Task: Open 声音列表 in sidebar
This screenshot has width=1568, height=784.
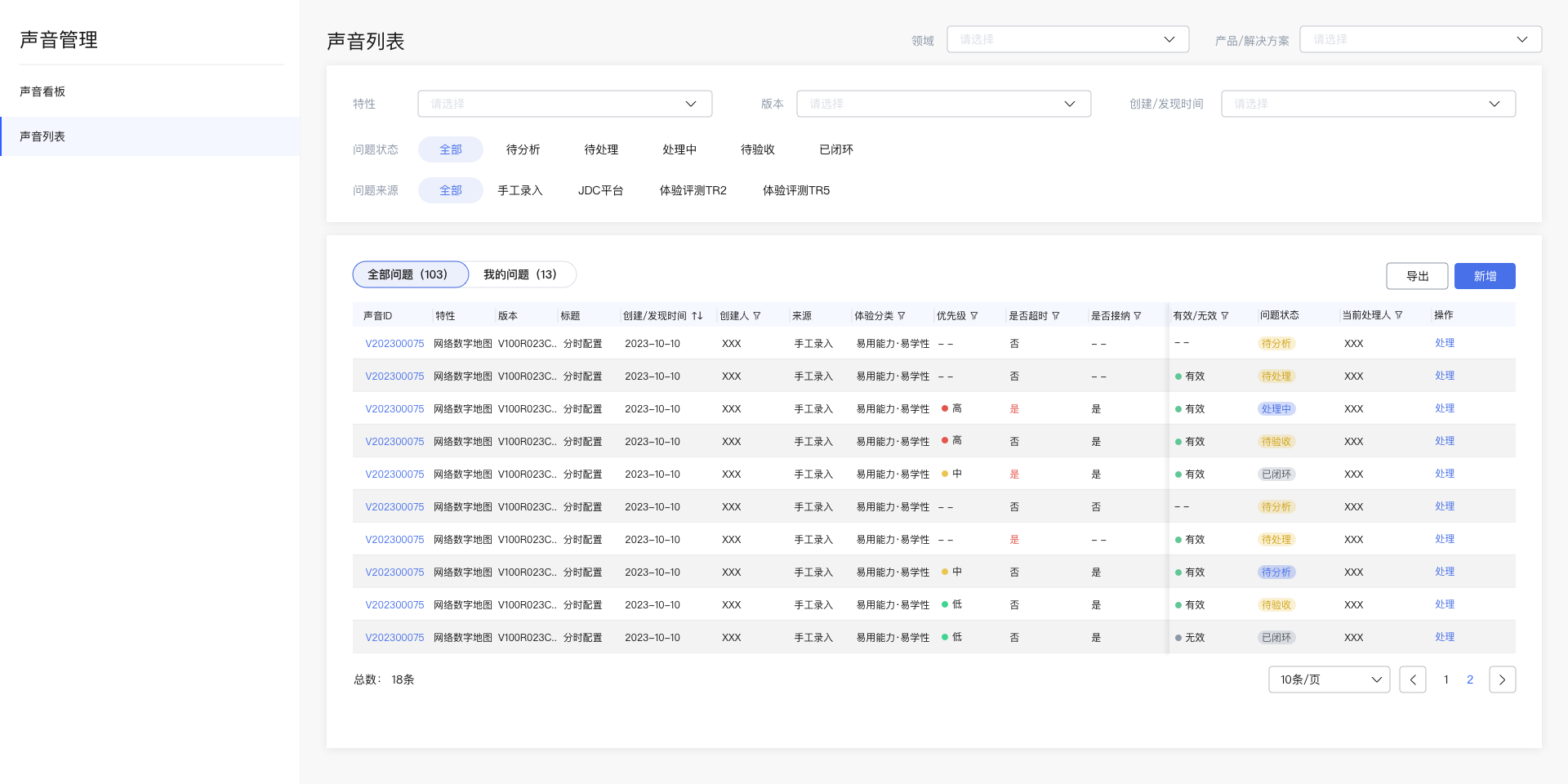Action: pos(150,136)
